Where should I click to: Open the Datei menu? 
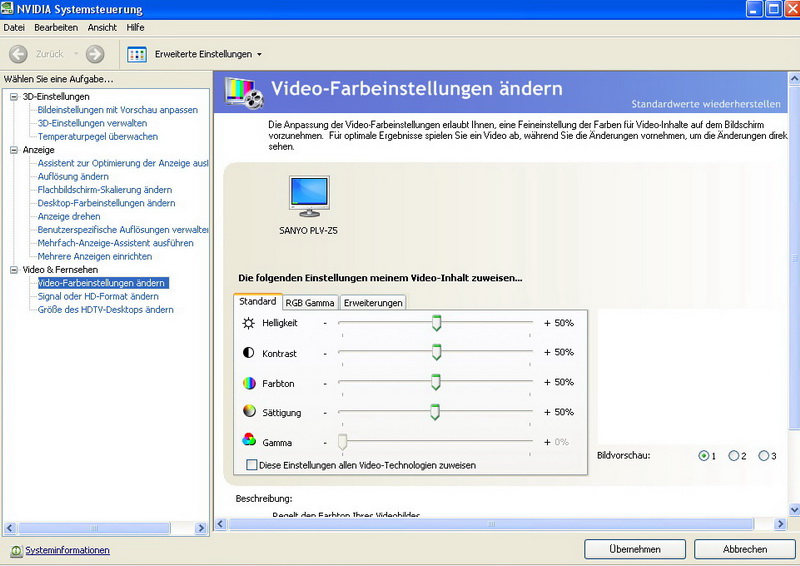14,28
